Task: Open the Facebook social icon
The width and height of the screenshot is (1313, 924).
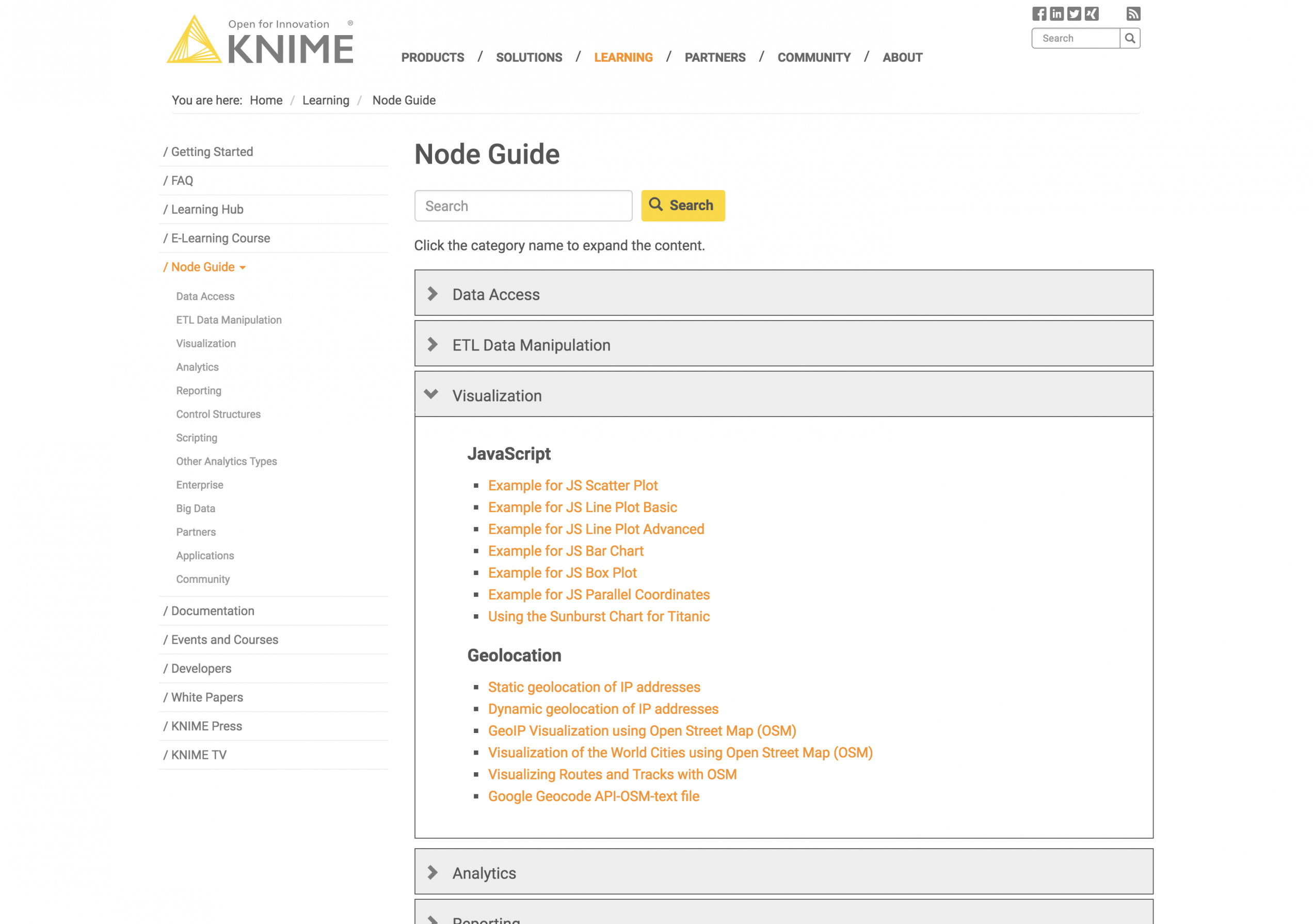Action: pyautogui.click(x=1038, y=14)
